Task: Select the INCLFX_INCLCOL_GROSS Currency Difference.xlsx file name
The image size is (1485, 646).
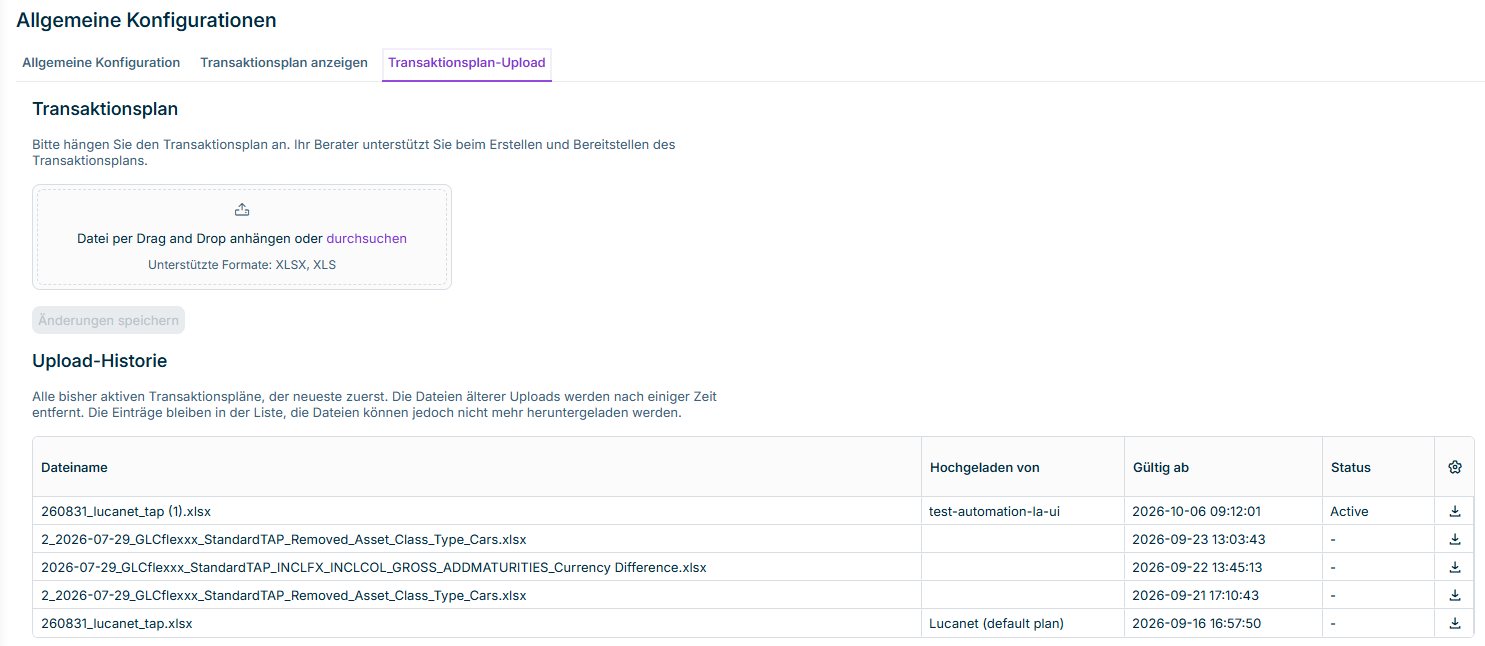Action: 374,567
